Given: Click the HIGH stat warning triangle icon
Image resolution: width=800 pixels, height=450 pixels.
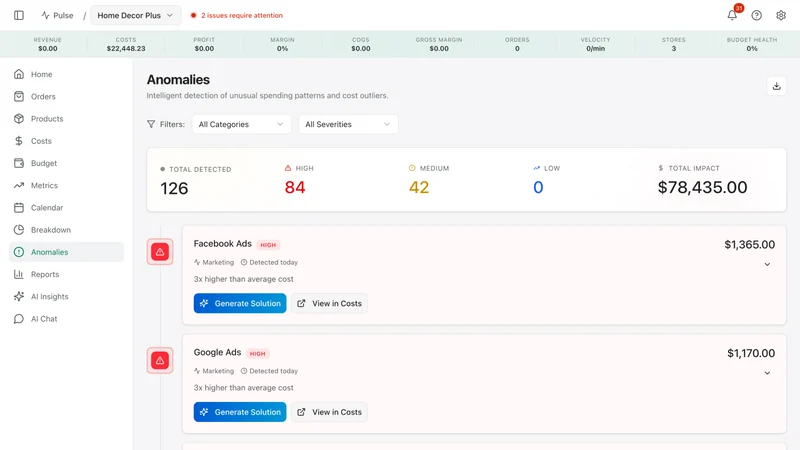Looking at the screenshot, I should 288,168.
